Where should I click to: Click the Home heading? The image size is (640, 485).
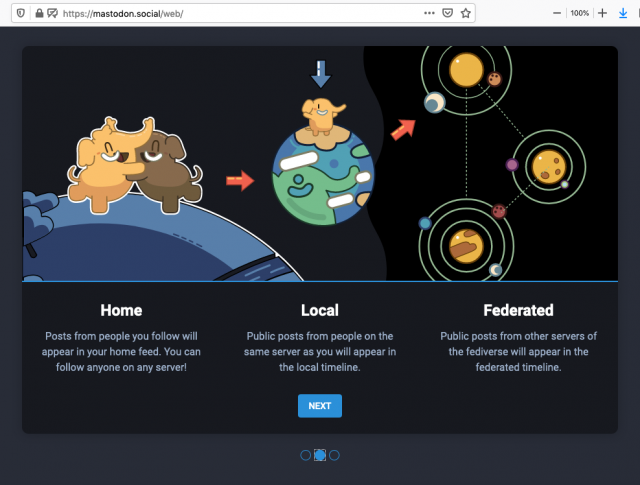tap(121, 310)
